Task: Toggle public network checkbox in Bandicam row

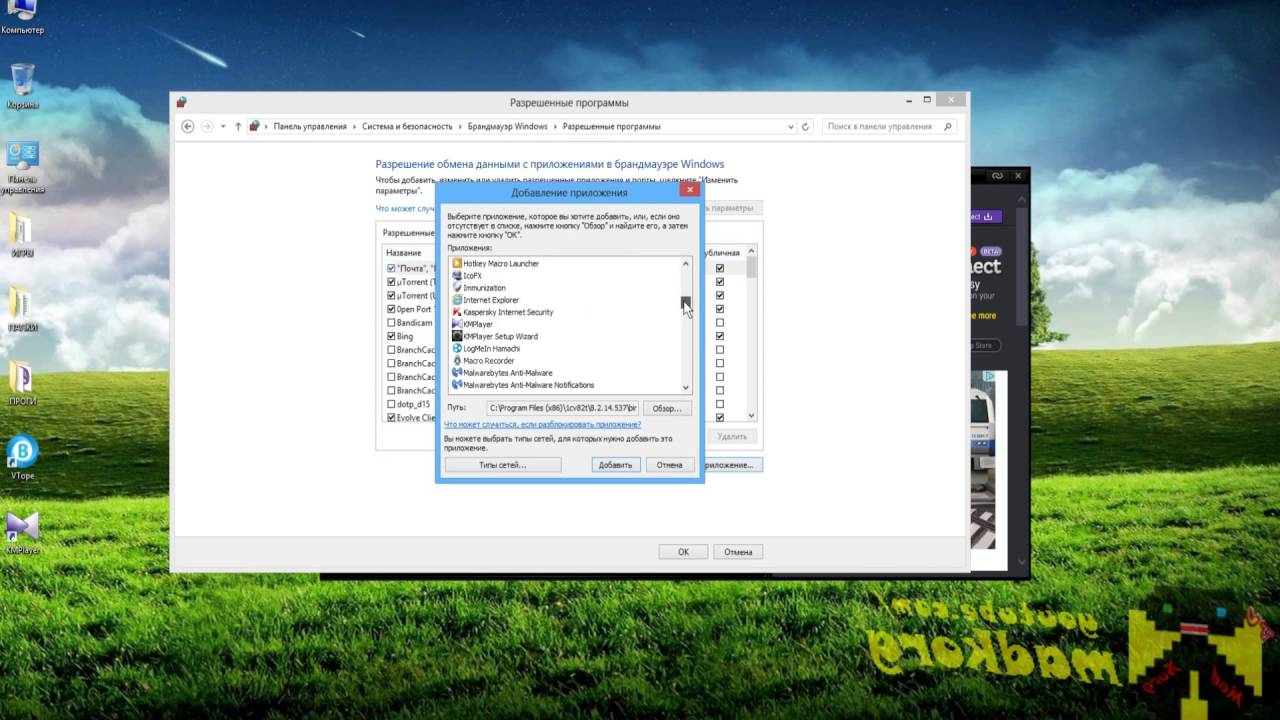Action: [x=720, y=323]
